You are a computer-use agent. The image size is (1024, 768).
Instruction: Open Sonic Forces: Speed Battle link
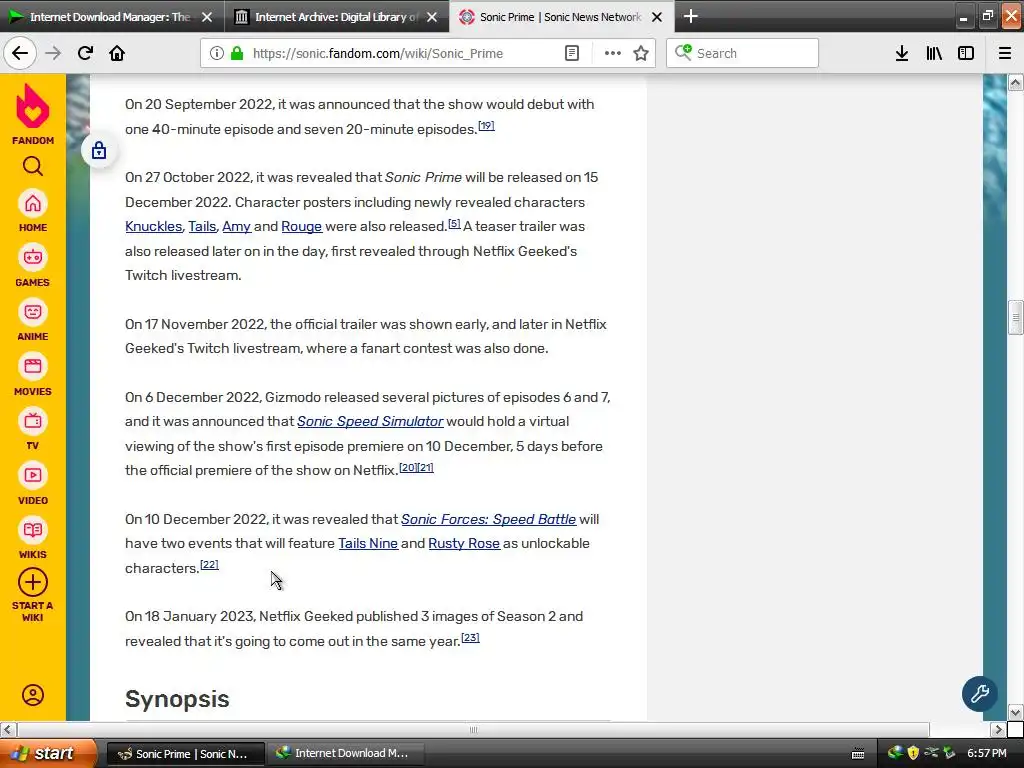point(488,519)
